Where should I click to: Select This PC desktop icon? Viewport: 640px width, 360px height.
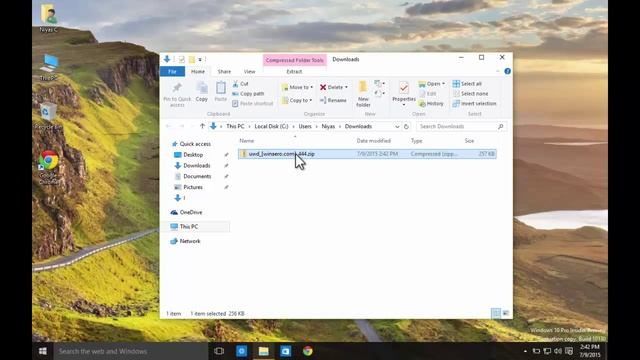click(49, 67)
